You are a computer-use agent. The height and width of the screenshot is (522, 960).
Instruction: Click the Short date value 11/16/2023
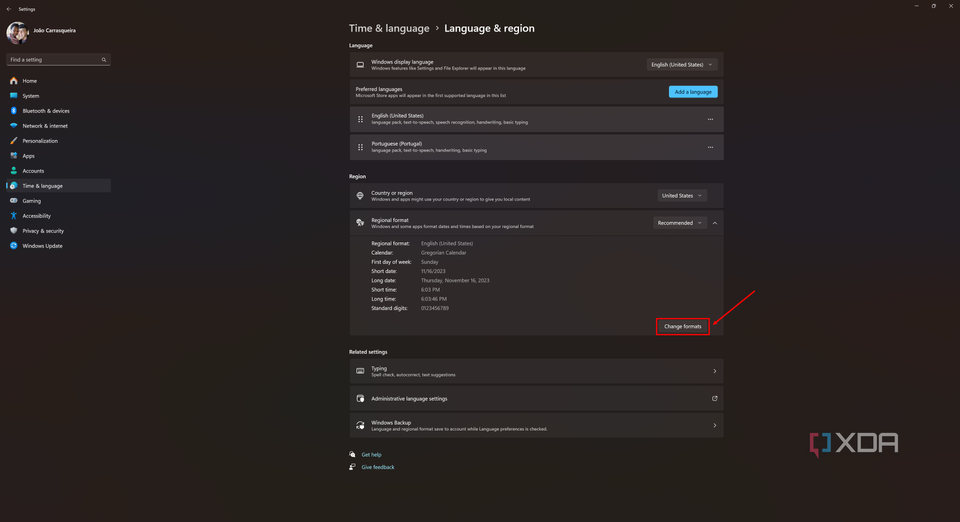click(x=433, y=271)
